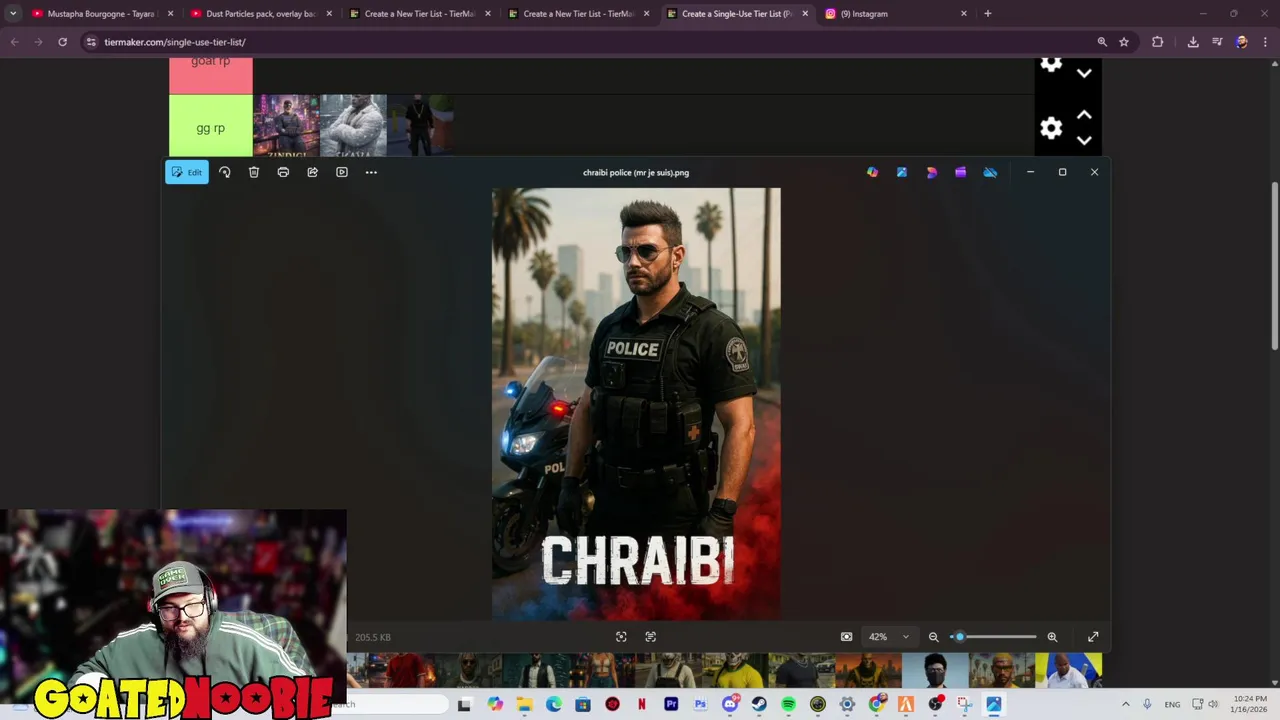Start slideshow from Photos toolbar
The height and width of the screenshot is (720, 1280).
click(x=342, y=172)
